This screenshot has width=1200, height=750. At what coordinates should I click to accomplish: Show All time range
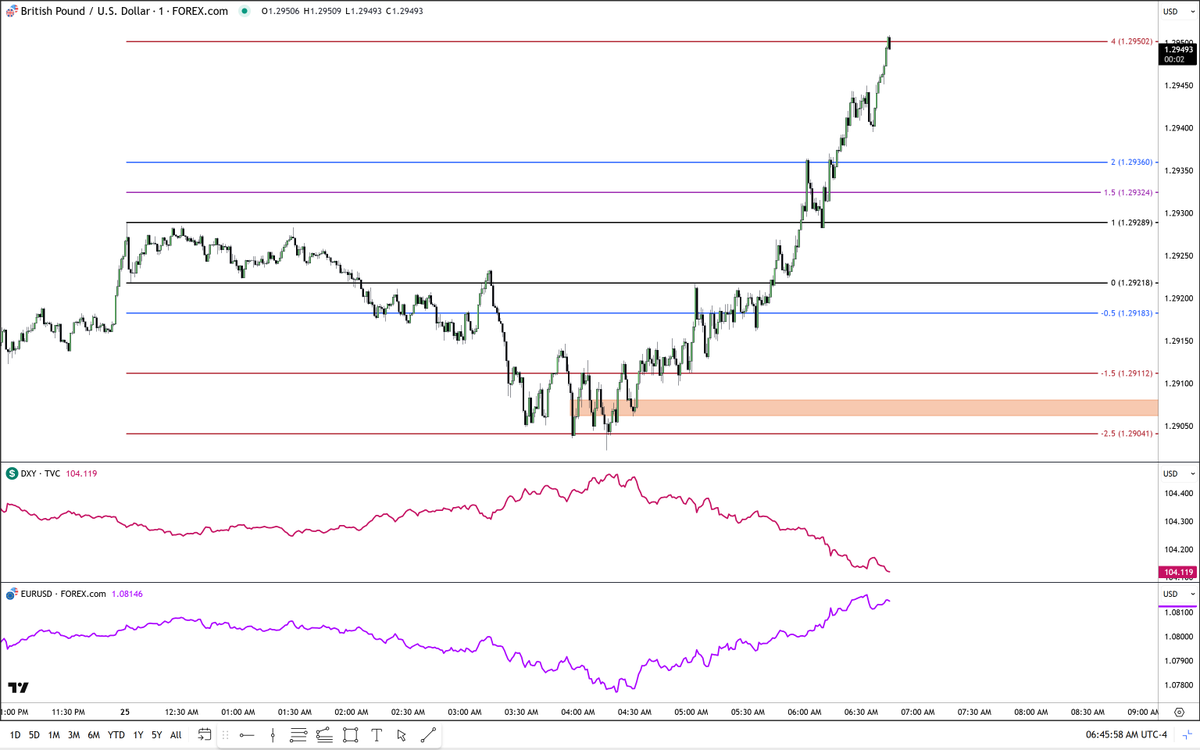[176, 735]
